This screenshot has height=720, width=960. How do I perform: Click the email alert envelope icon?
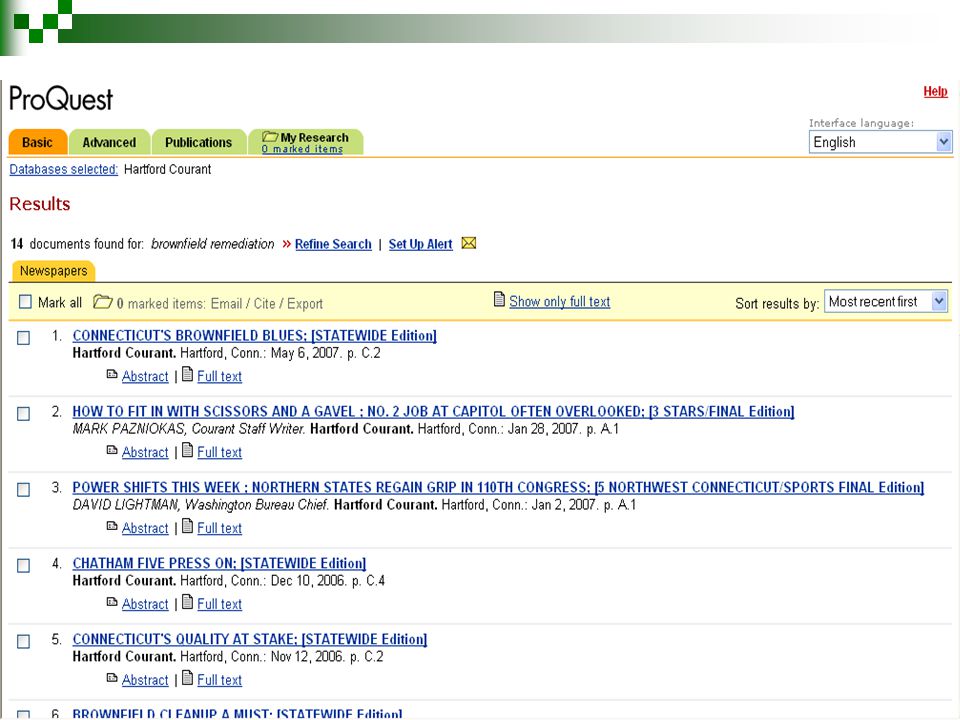point(468,243)
